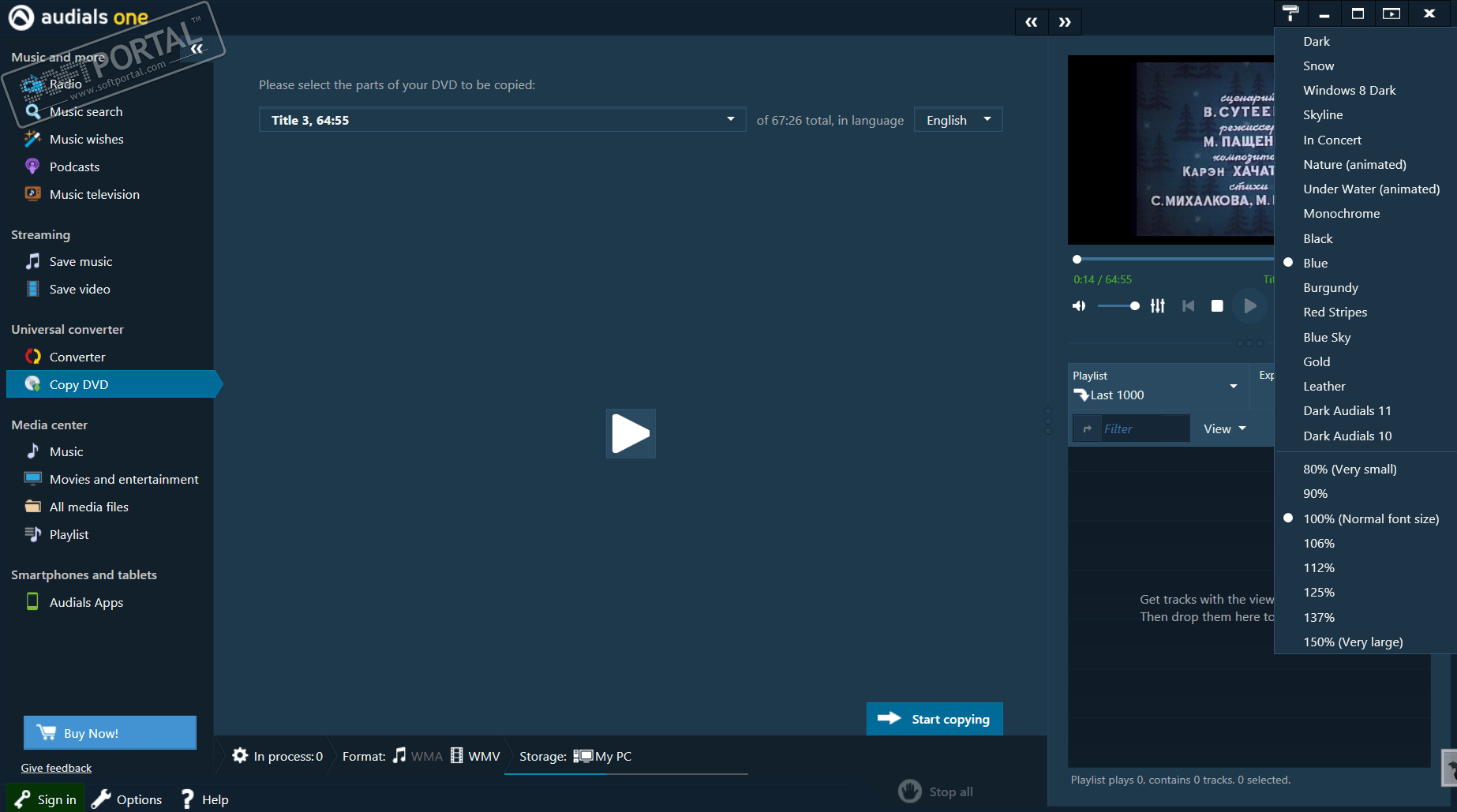The height and width of the screenshot is (812, 1457).
Task: Click the player seek progress slider handle
Action: click(1077, 259)
